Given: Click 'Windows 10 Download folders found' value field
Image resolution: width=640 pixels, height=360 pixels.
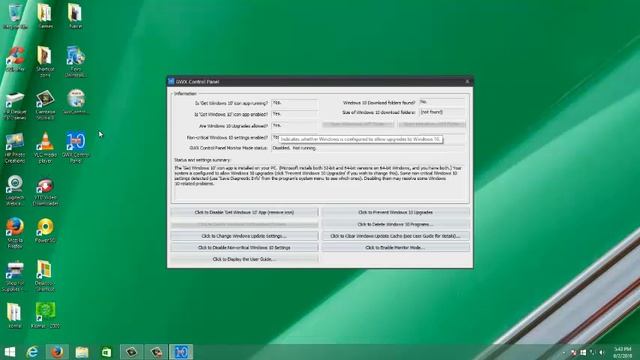Looking at the screenshot, I should (x=442, y=102).
